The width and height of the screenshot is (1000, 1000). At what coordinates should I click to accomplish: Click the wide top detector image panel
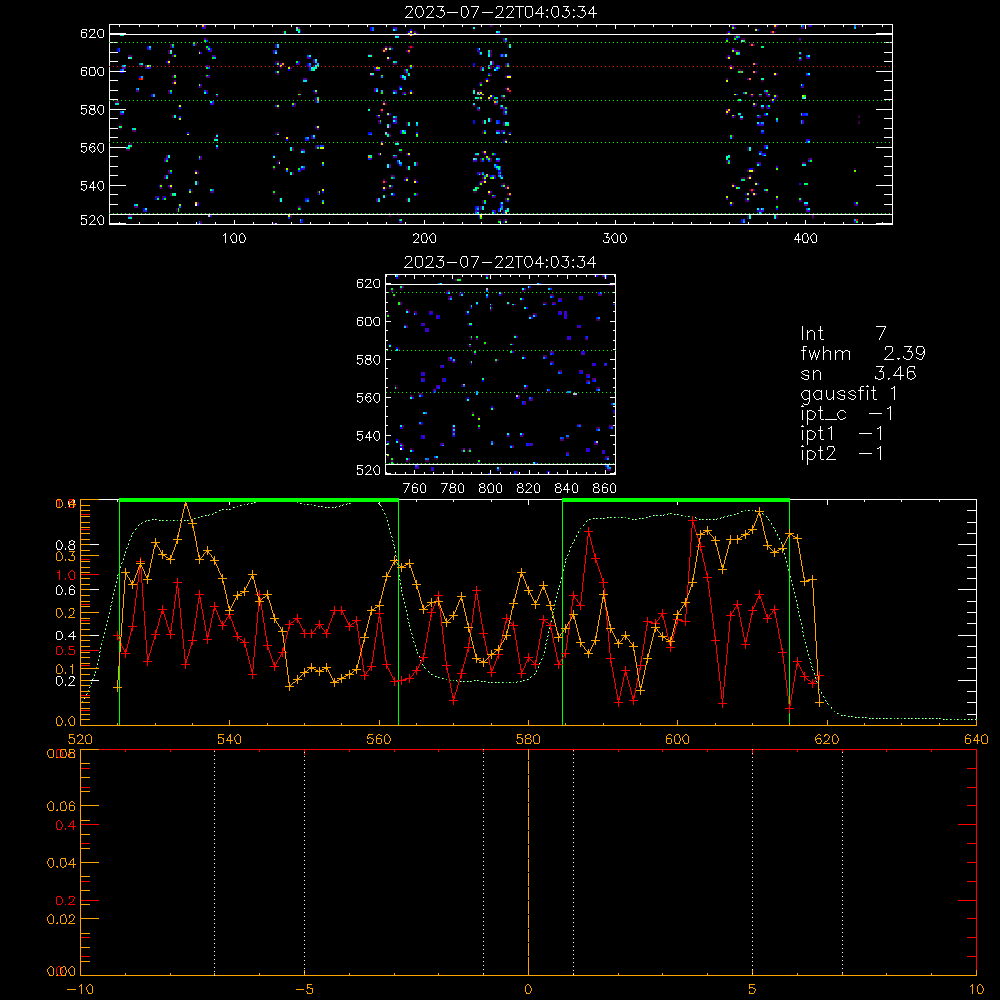[x=501, y=124]
